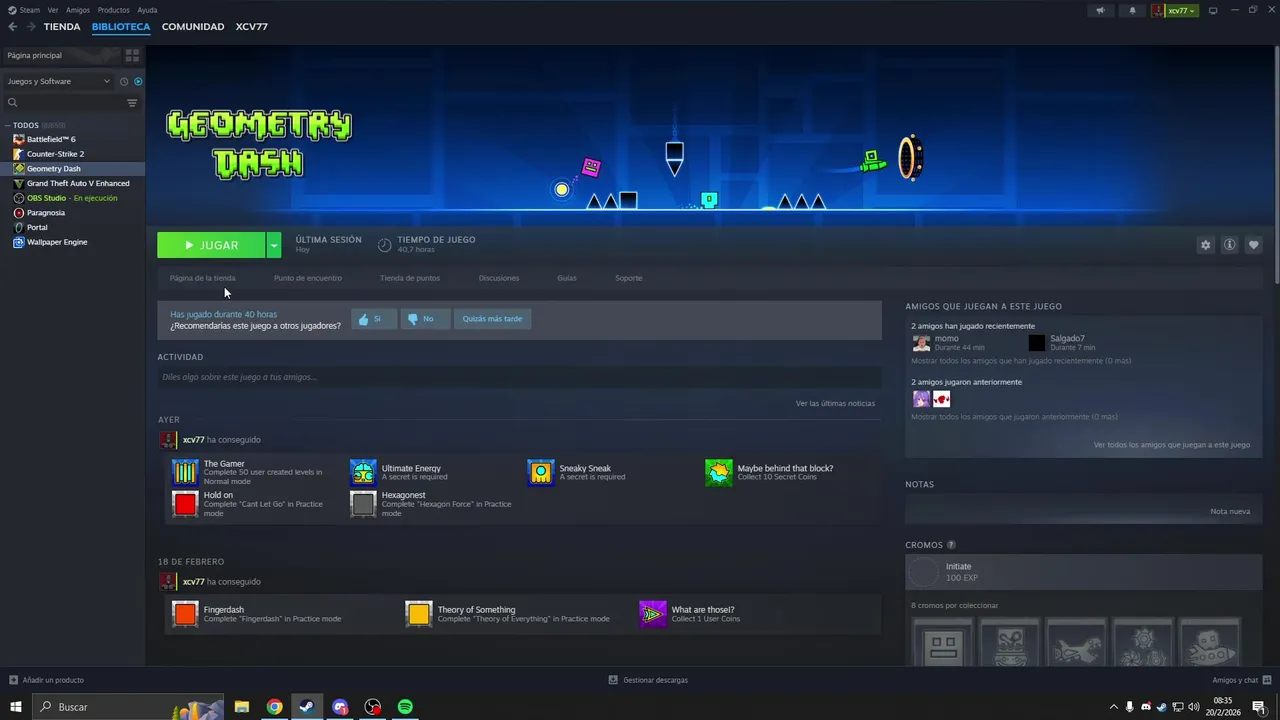Create a Nota nueva
This screenshot has height=720, width=1280.
[x=1230, y=511]
